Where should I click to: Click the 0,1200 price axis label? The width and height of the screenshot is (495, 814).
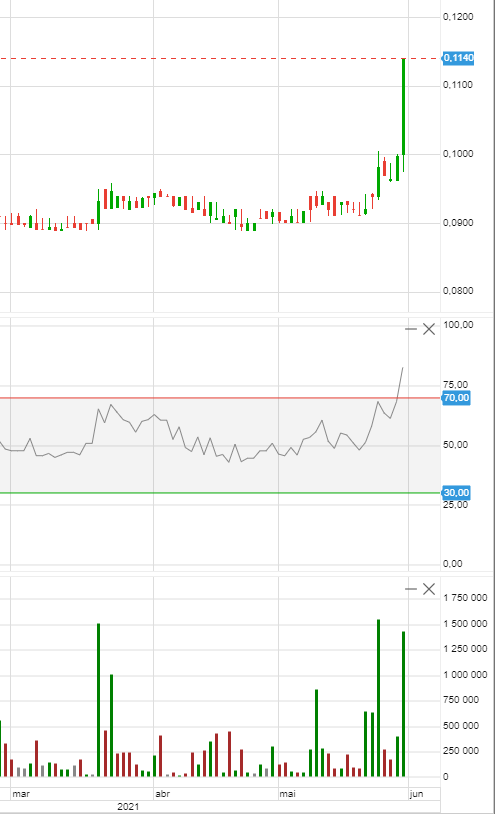click(458, 17)
